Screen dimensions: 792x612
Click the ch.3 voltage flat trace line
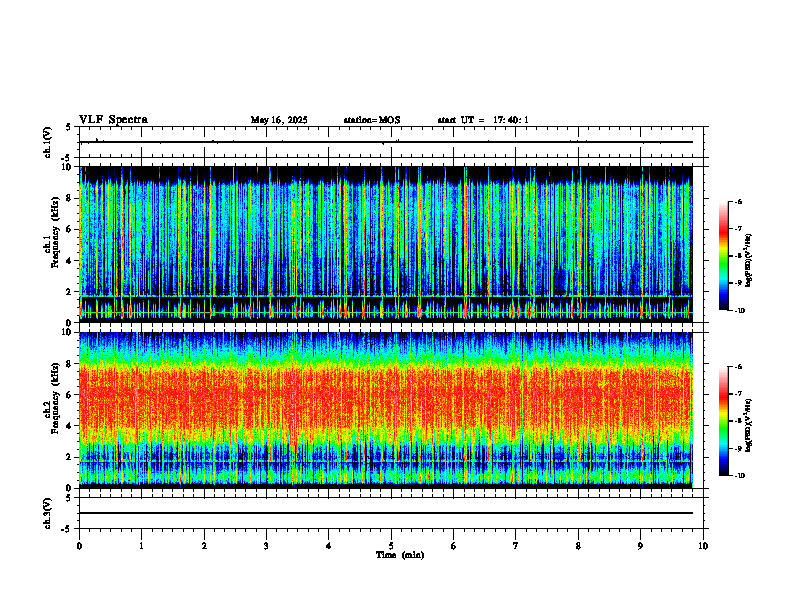(x=386, y=513)
